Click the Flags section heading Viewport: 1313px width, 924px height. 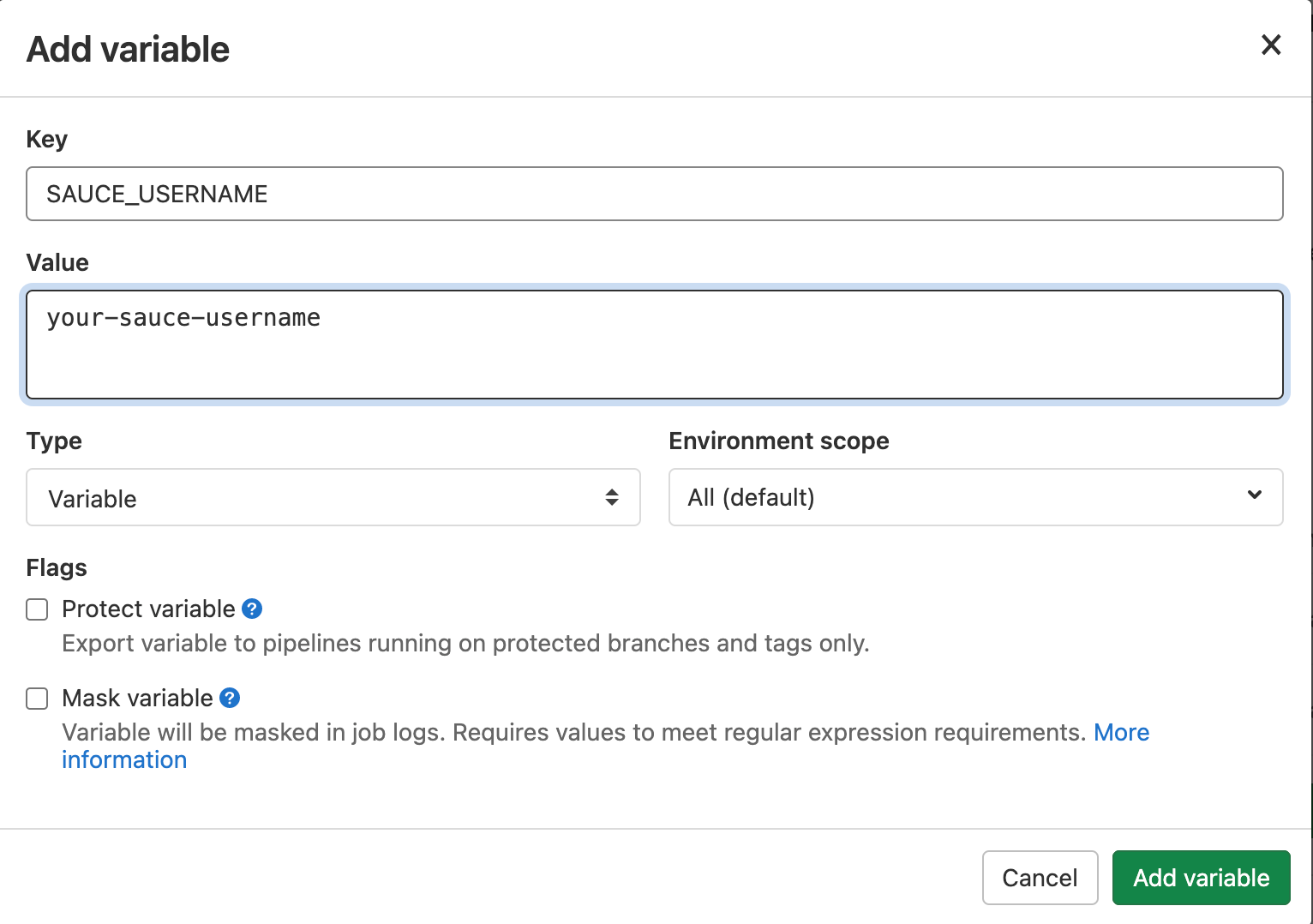(56, 567)
